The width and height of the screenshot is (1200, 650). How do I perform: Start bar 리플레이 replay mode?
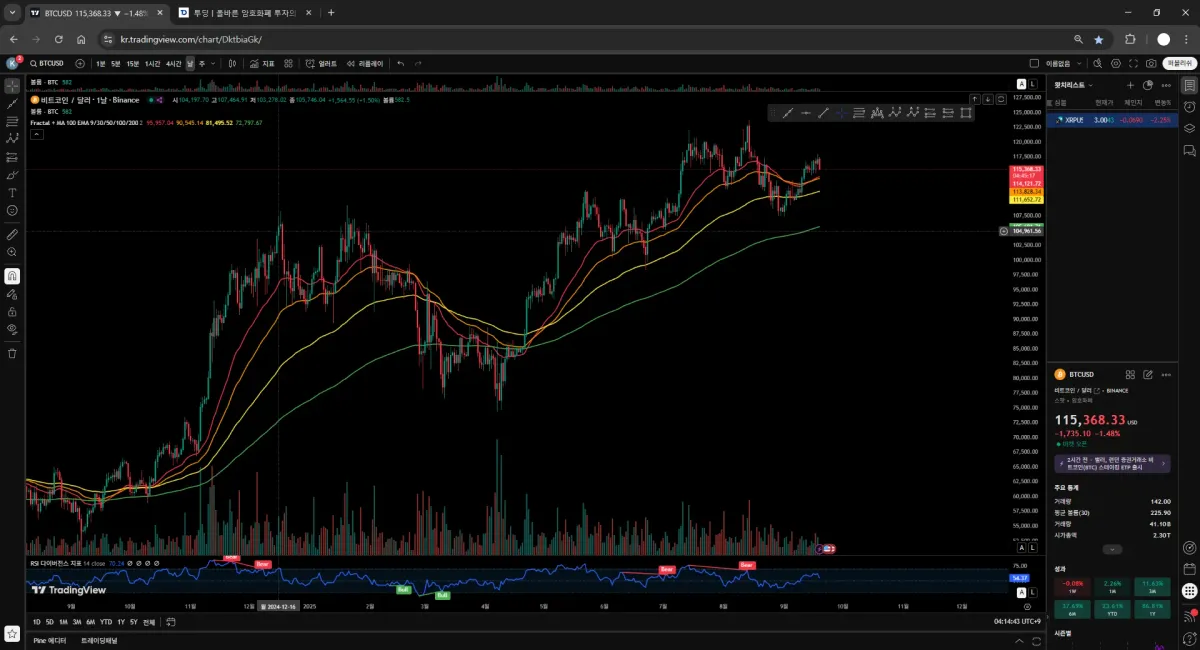pos(365,63)
